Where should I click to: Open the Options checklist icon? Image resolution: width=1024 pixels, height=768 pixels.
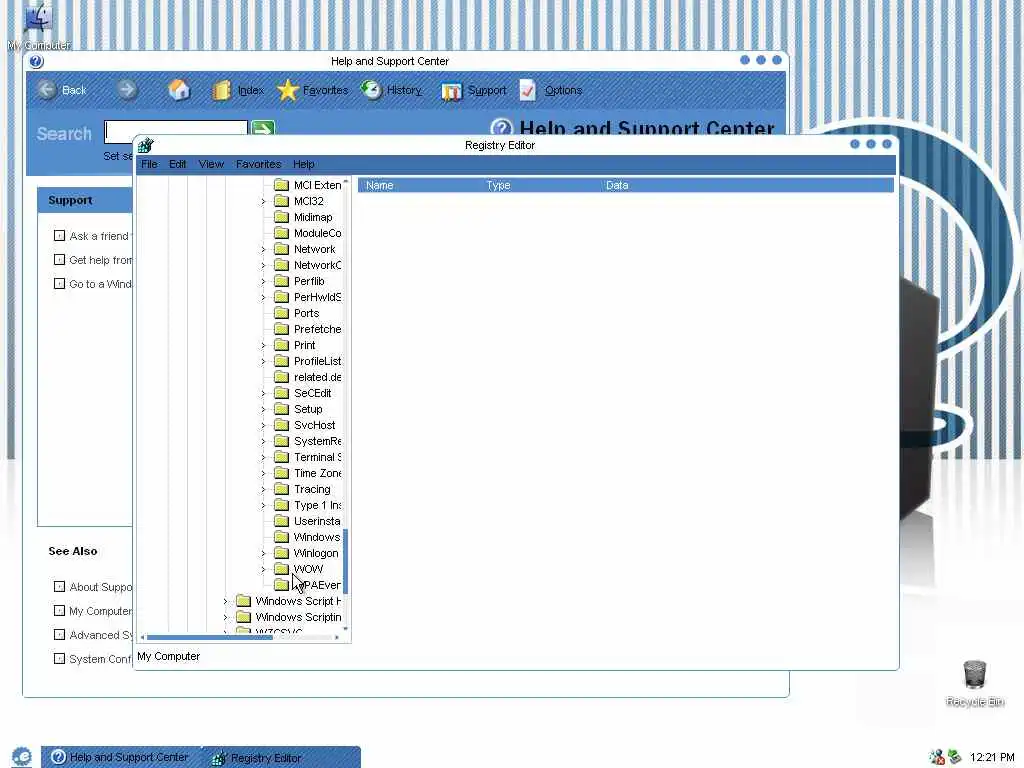coord(528,90)
